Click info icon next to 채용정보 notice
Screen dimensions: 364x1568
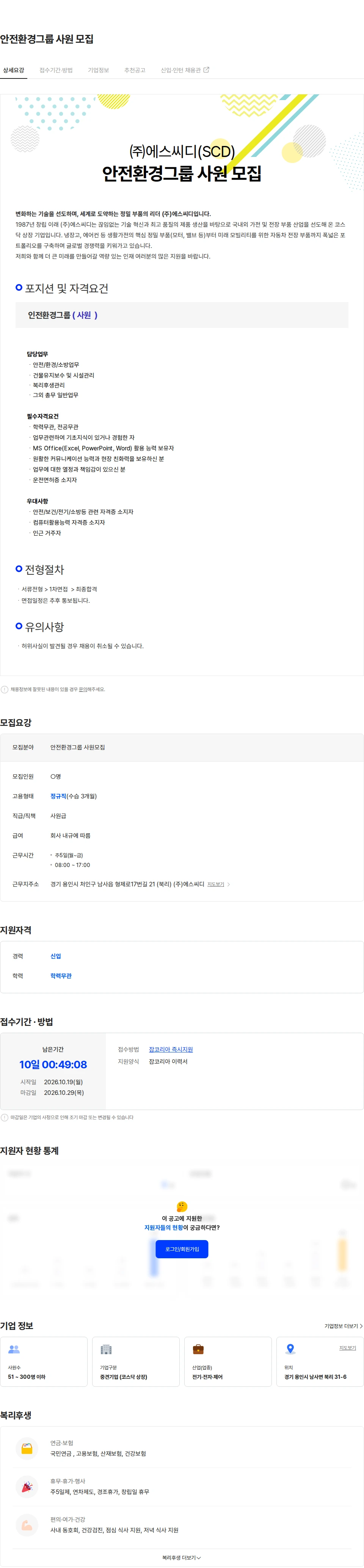coord(5,689)
